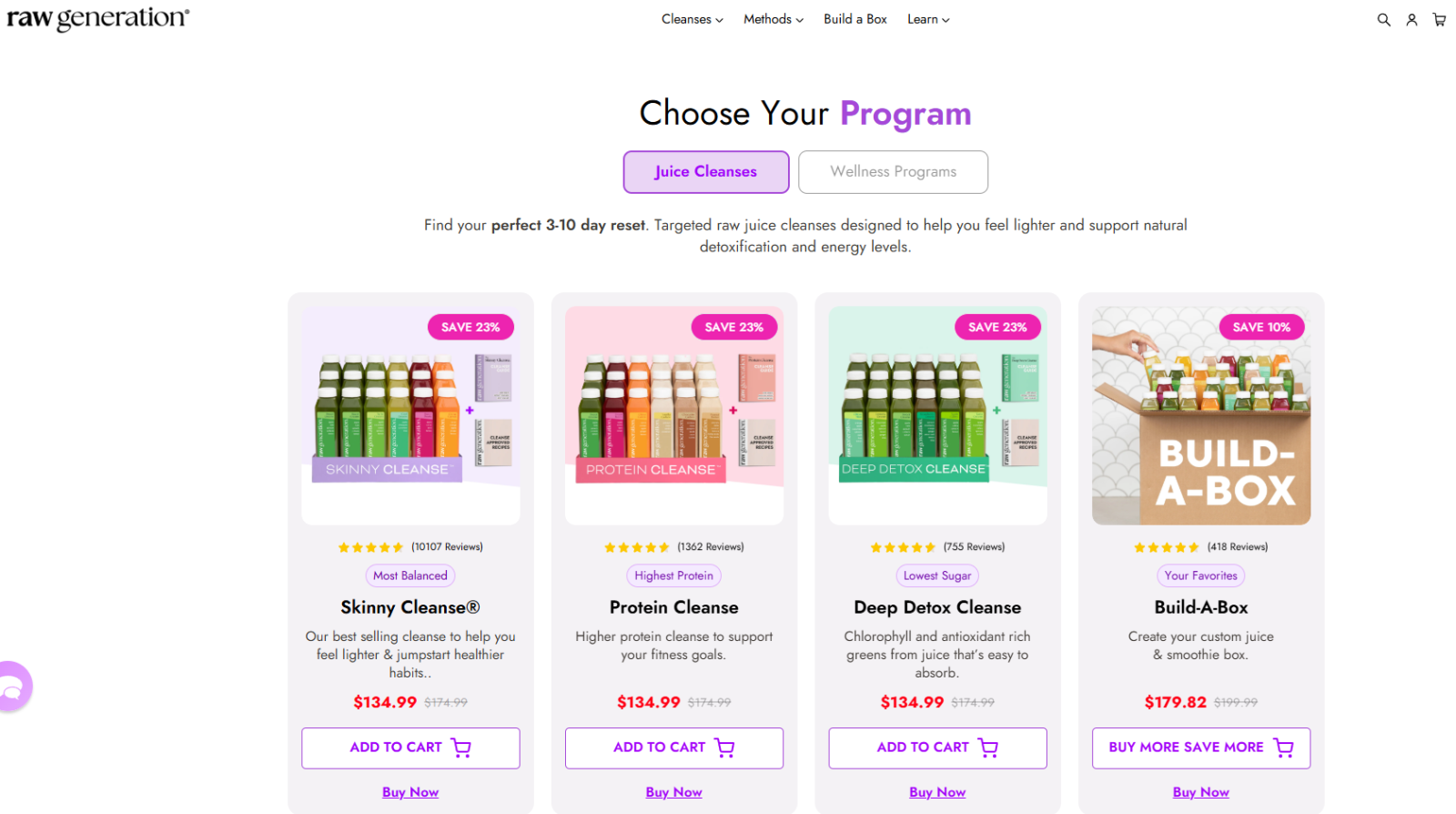
Task: Switch to Wellness Programs
Action: 893,171
